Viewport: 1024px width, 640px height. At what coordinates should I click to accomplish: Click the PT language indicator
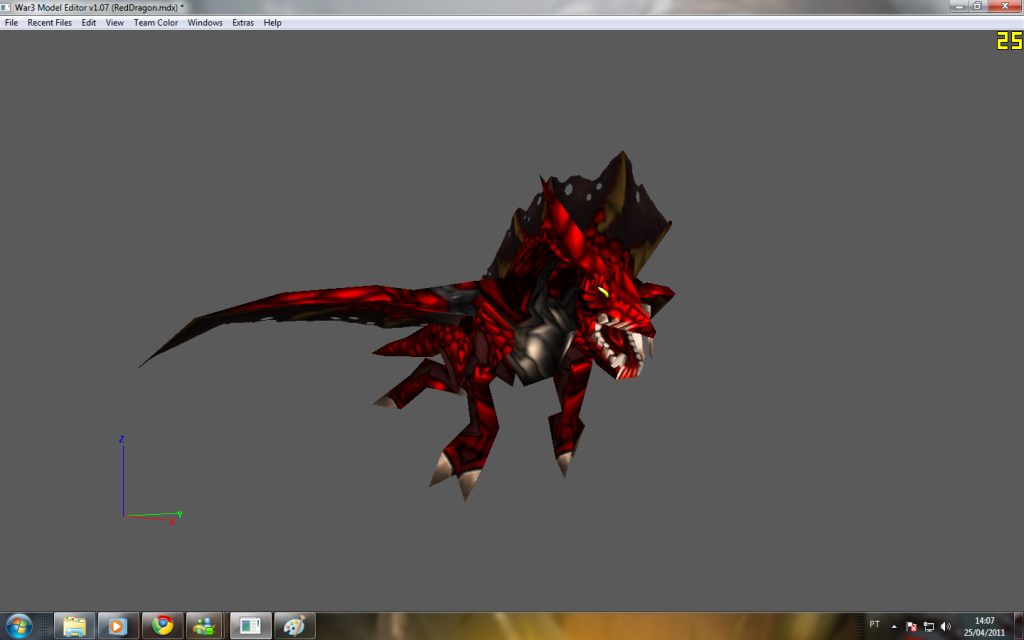(874, 624)
